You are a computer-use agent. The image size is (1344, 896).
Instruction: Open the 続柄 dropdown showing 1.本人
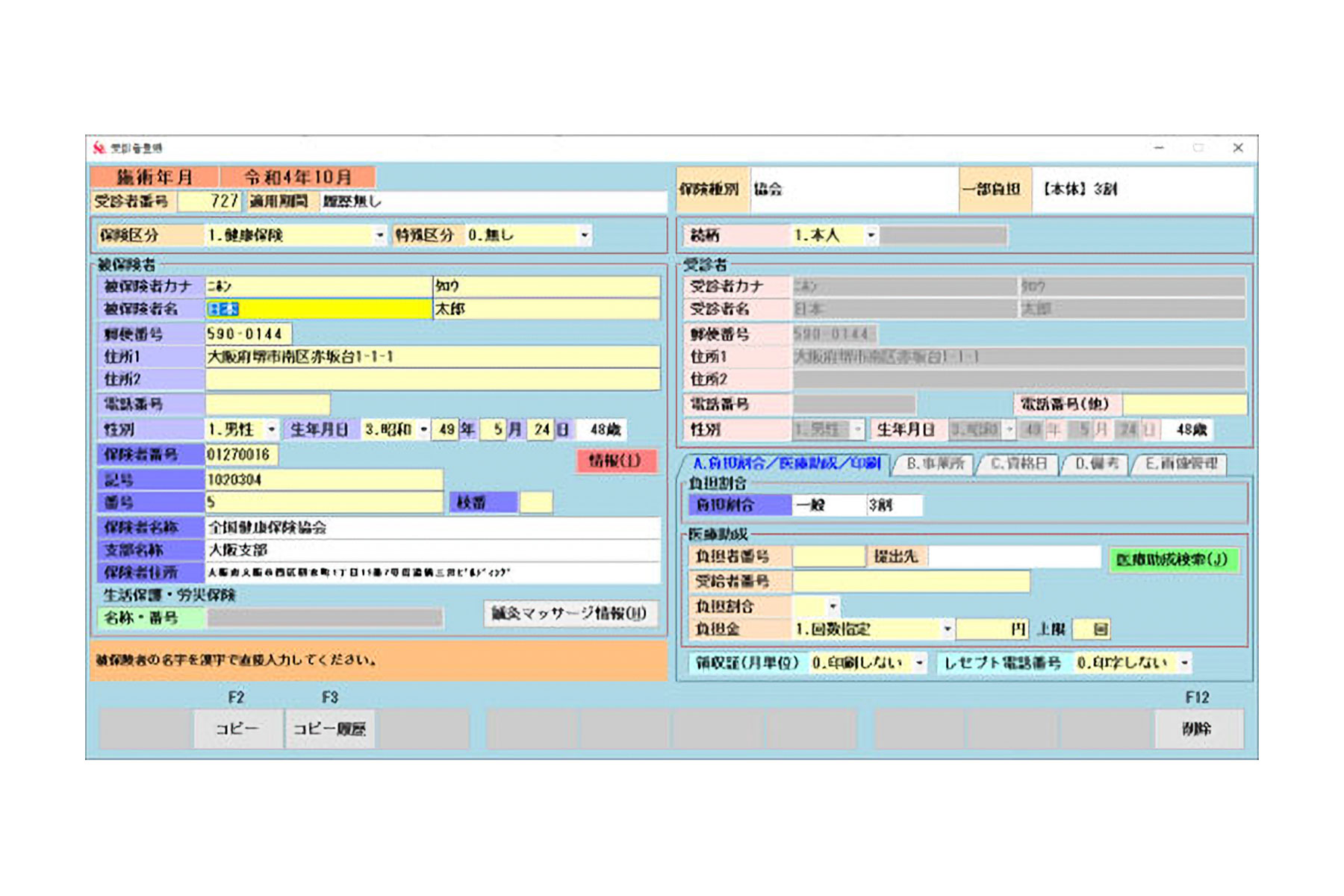[x=871, y=235]
